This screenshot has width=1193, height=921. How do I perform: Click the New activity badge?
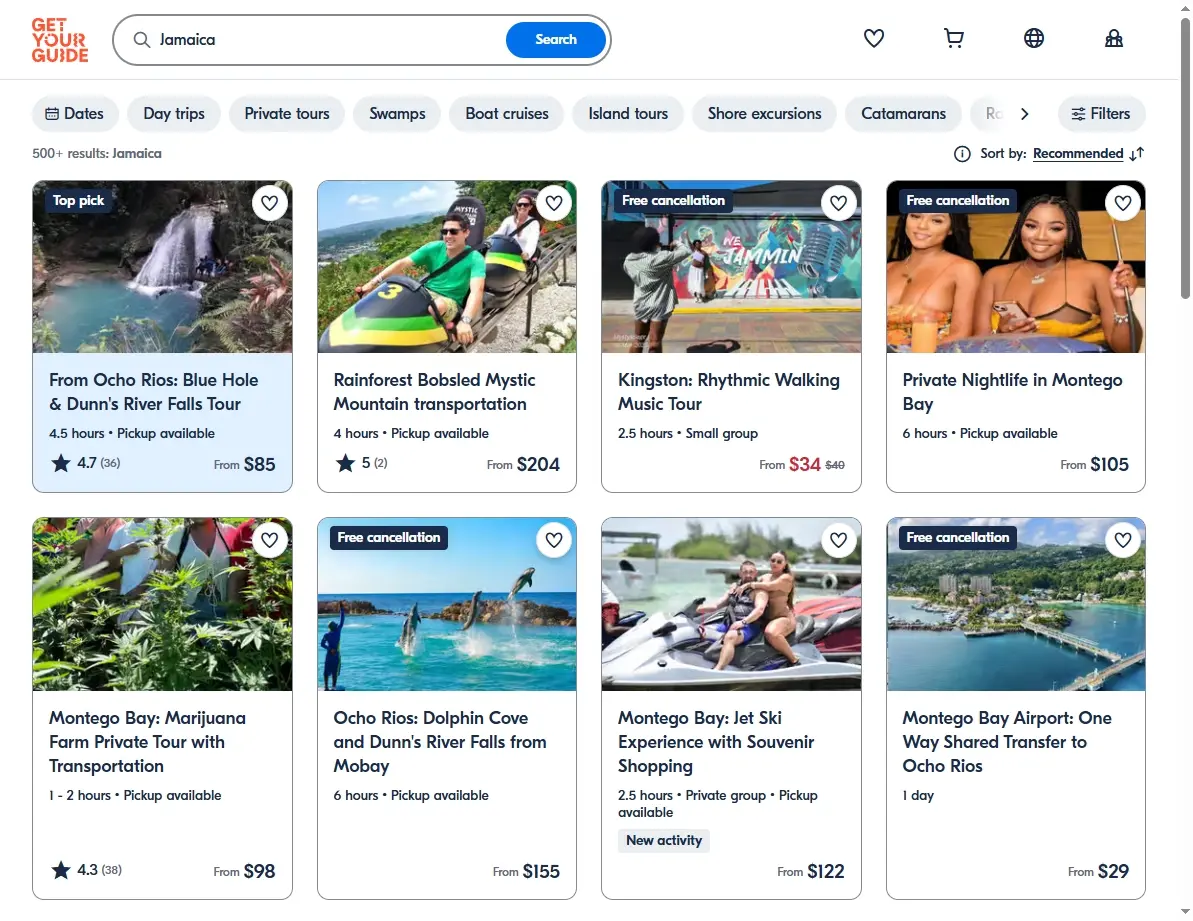click(x=663, y=840)
